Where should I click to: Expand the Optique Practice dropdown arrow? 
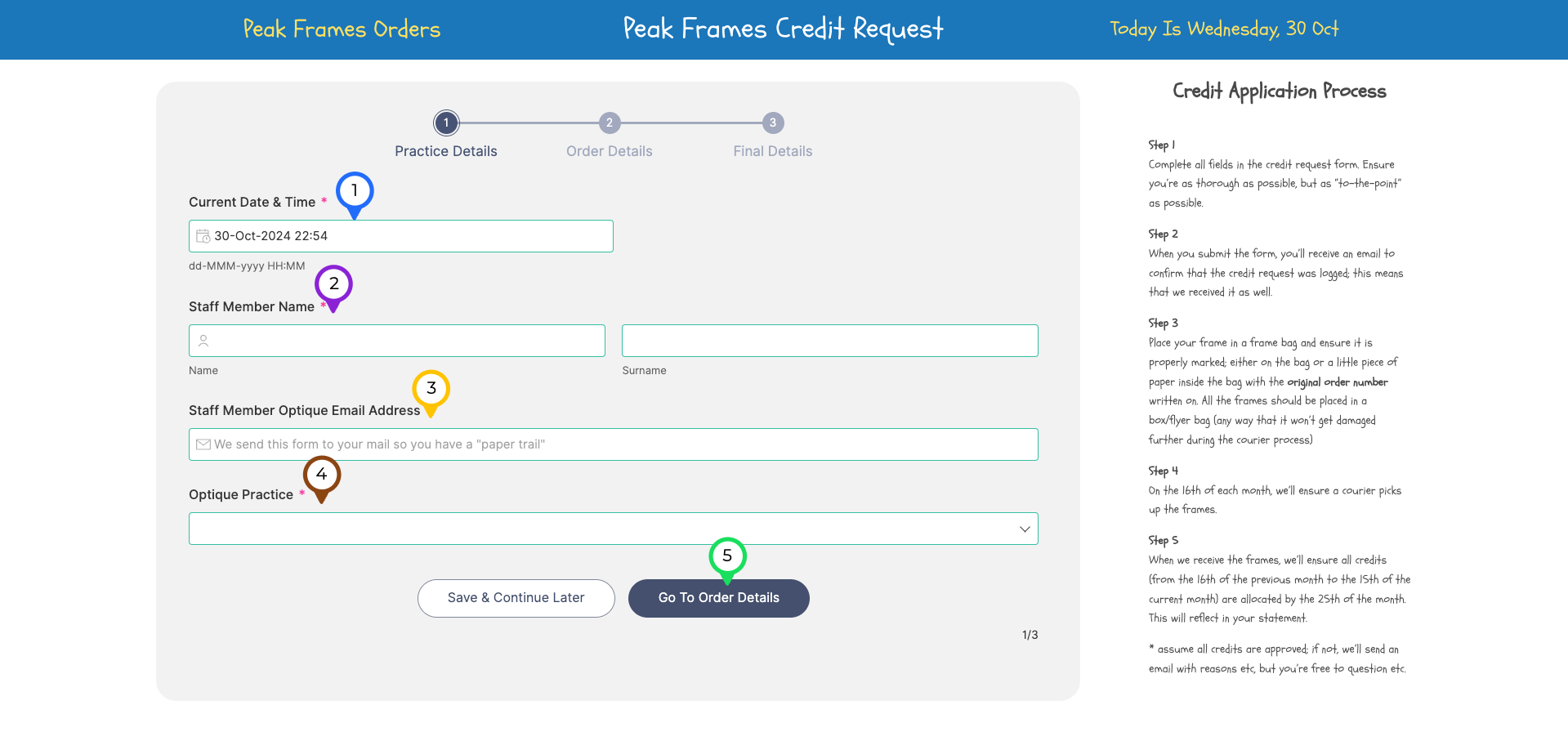[1024, 529]
